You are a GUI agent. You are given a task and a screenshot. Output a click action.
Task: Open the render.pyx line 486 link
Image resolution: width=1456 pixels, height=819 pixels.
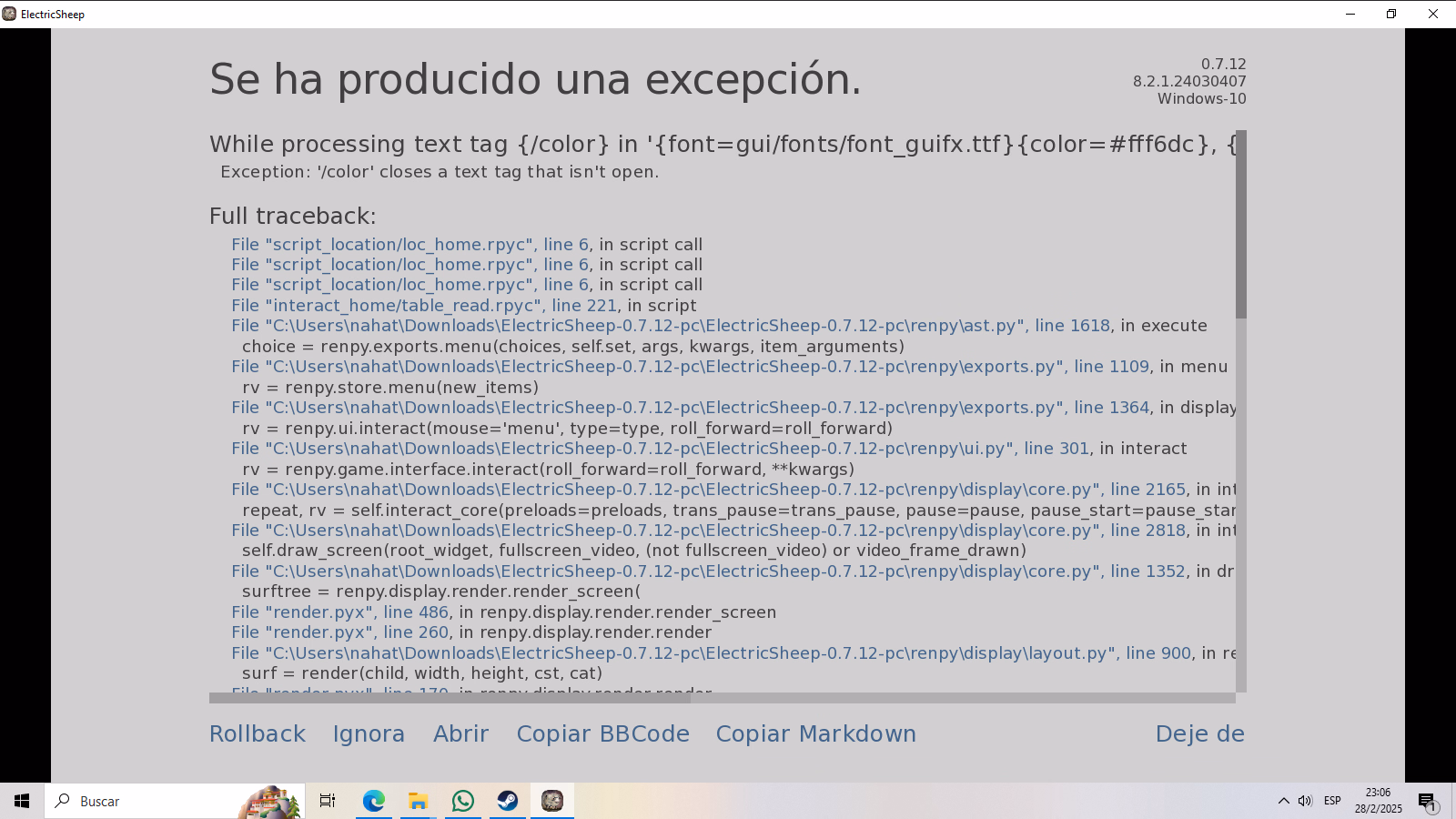click(x=339, y=612)
